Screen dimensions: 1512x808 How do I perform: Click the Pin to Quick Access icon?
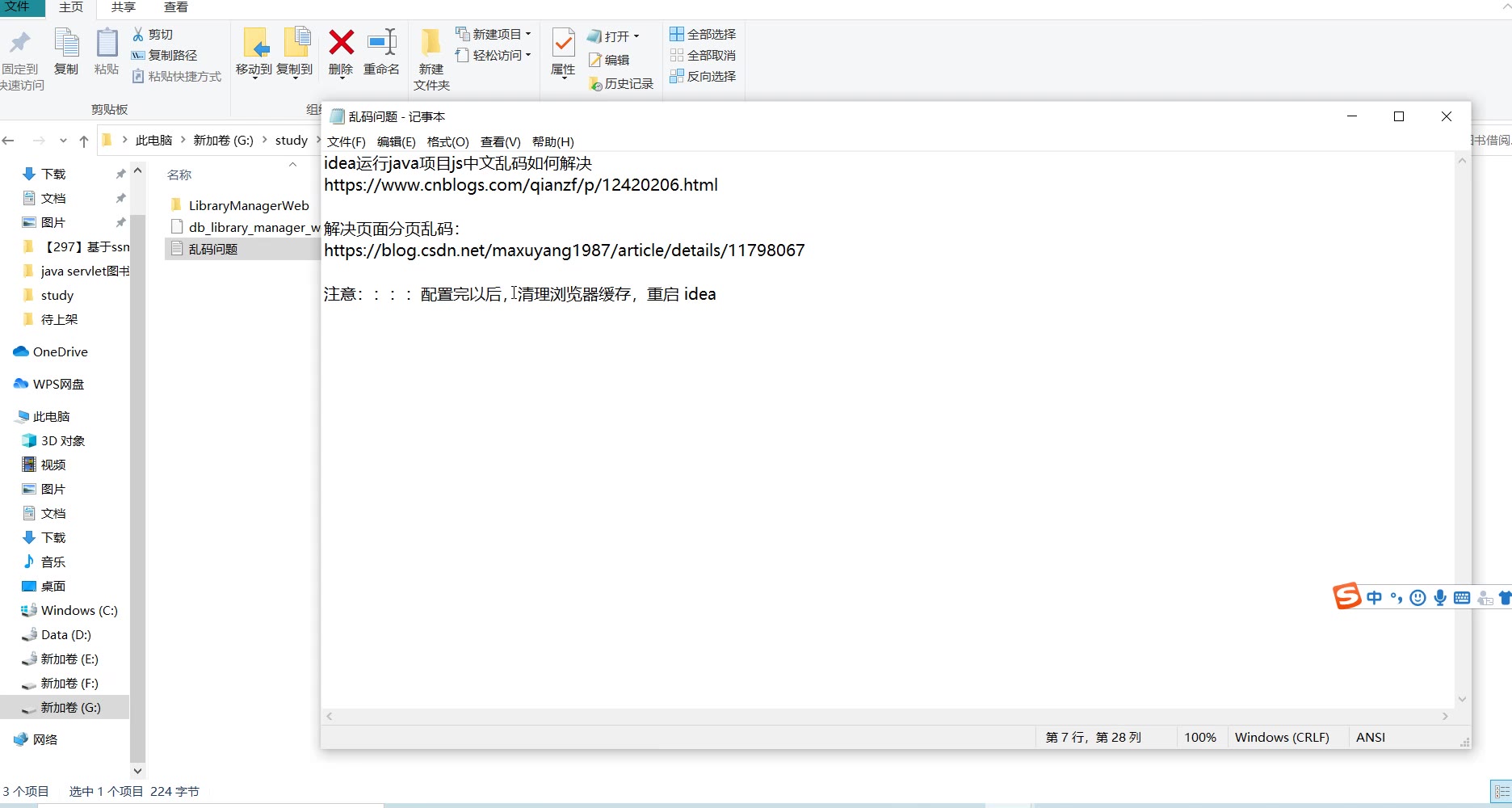[x=20, y=43]
